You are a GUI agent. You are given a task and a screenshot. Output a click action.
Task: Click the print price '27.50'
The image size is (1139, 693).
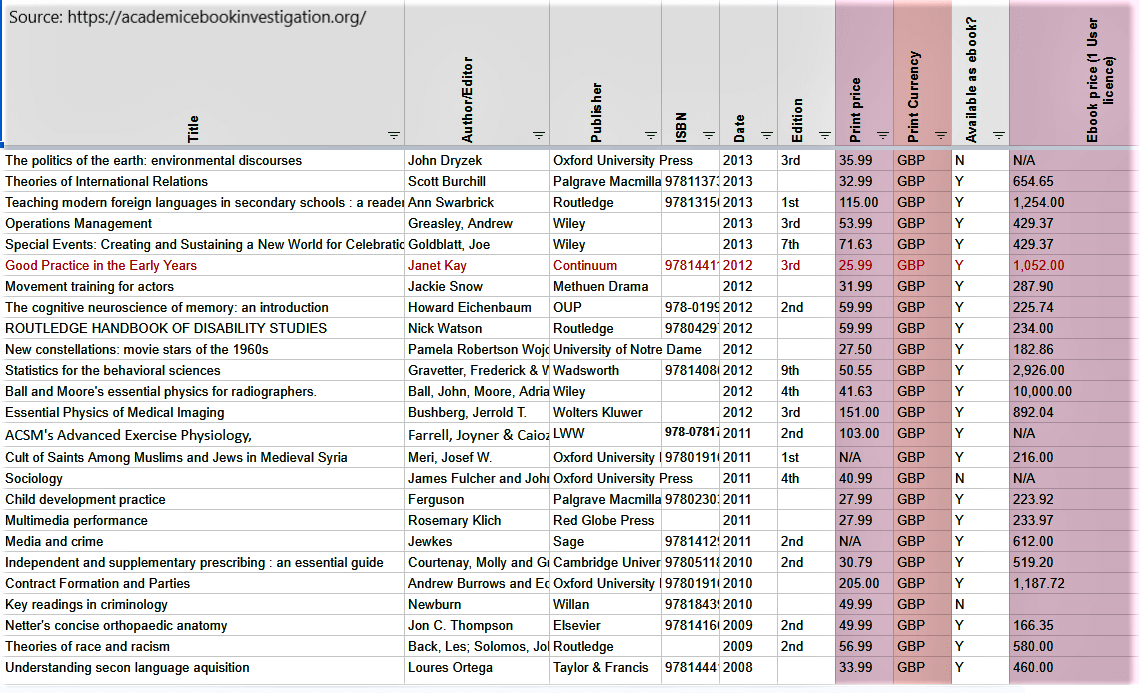click(855, 349)
